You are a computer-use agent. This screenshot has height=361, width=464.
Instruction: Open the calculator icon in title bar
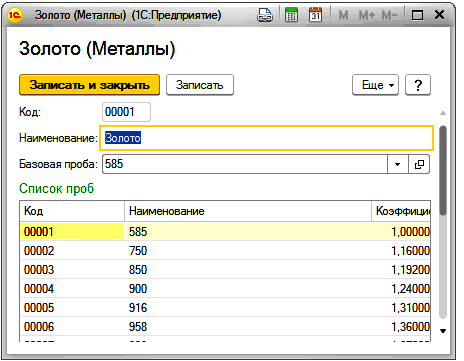[291, 15]
